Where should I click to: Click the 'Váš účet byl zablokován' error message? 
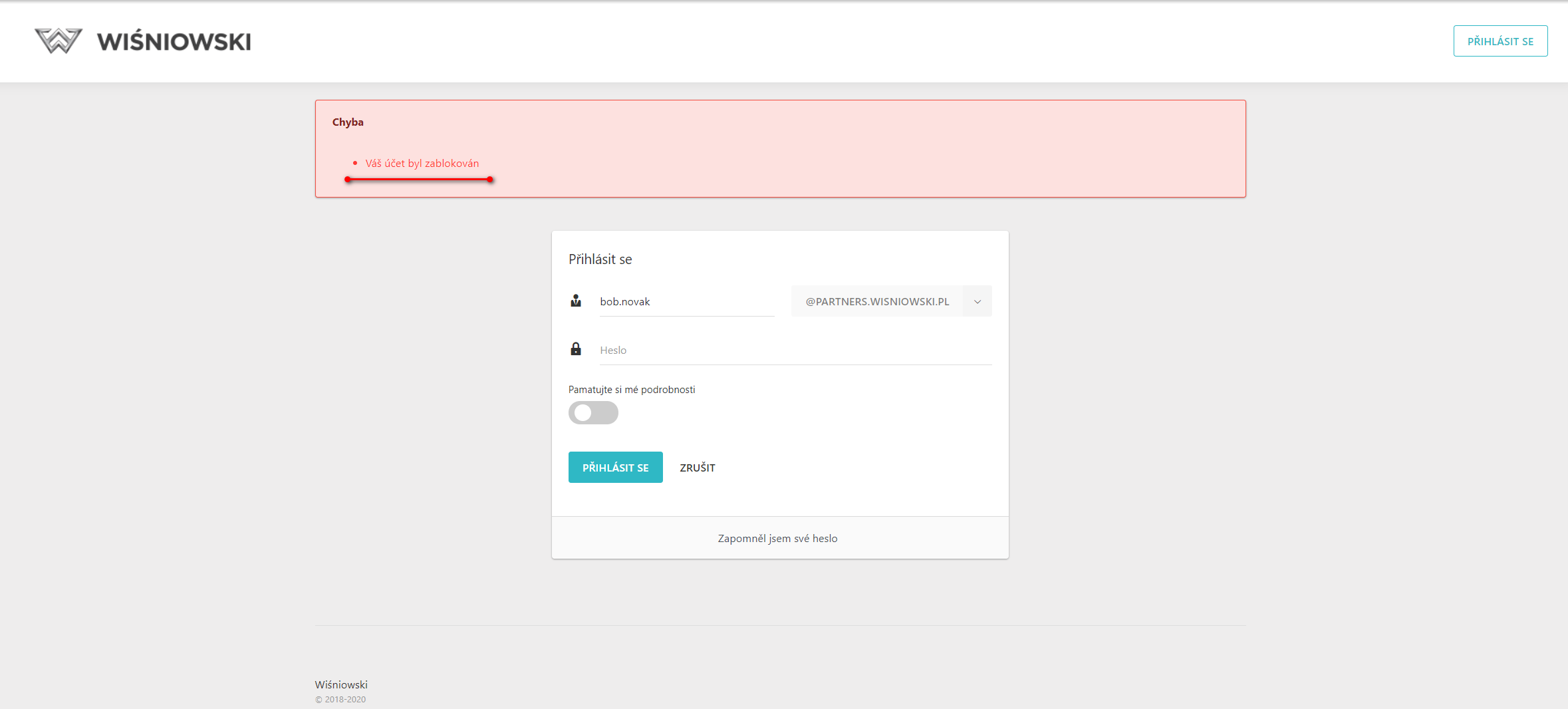pyautogui.click(x=422, y=164)
